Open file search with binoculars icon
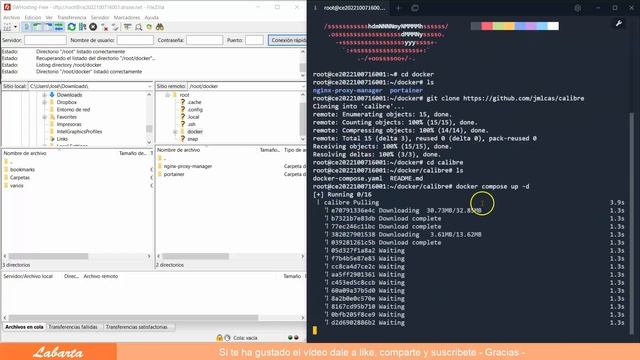This screenshot has height=360, width=640. (160, 27)
